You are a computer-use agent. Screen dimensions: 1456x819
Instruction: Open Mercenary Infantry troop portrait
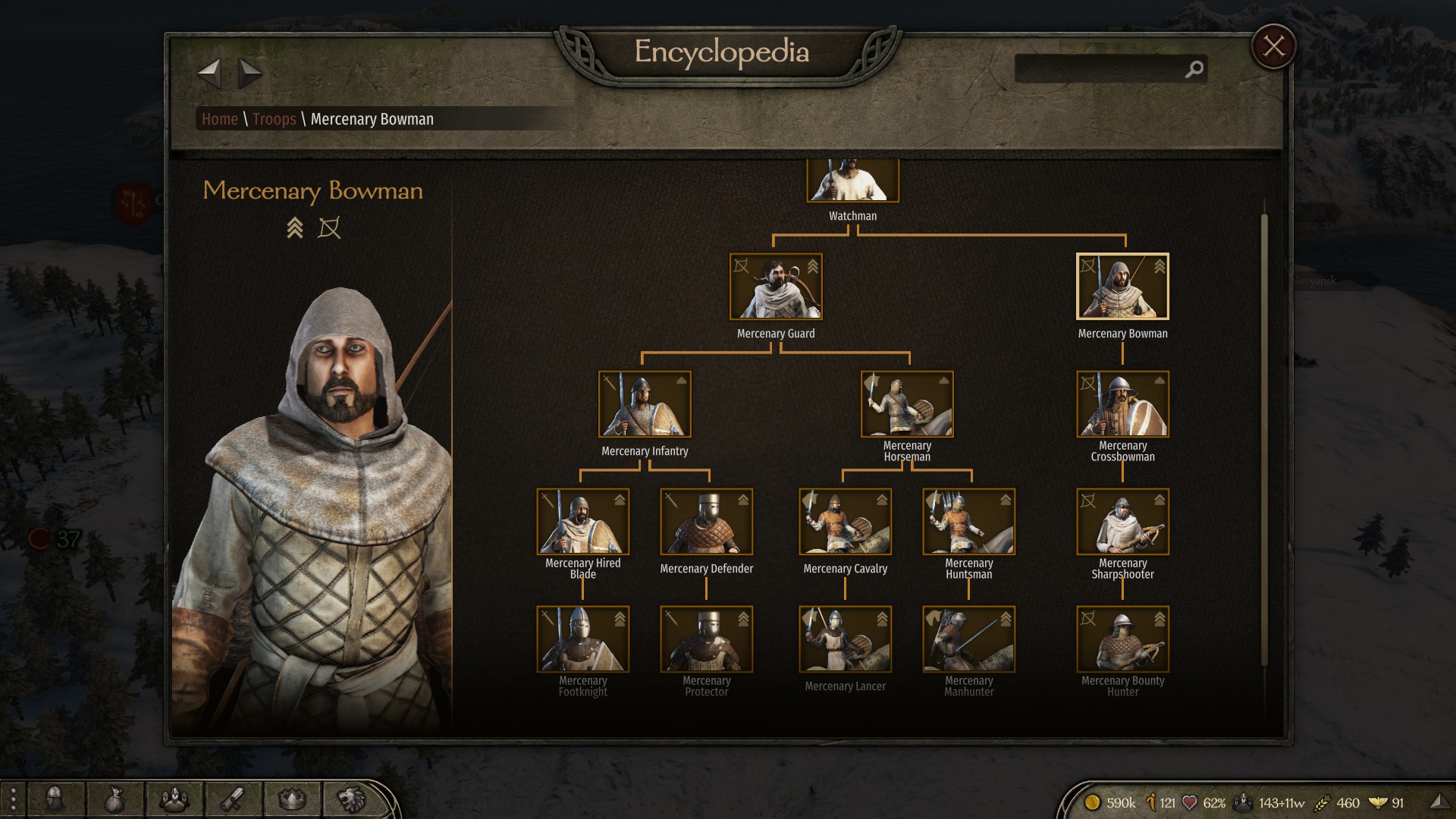[645, 404]
